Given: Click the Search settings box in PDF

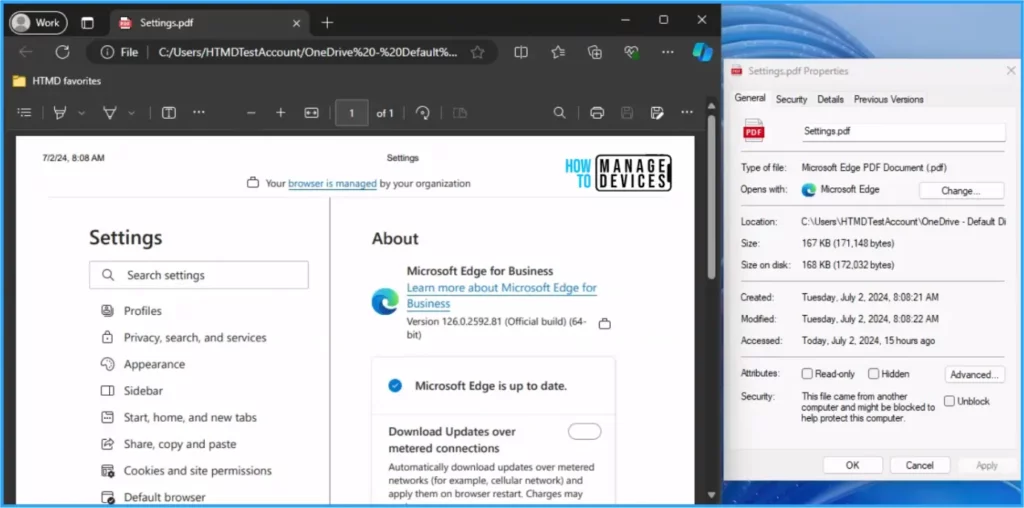Looking at the screenshot, I should [199, 275].
